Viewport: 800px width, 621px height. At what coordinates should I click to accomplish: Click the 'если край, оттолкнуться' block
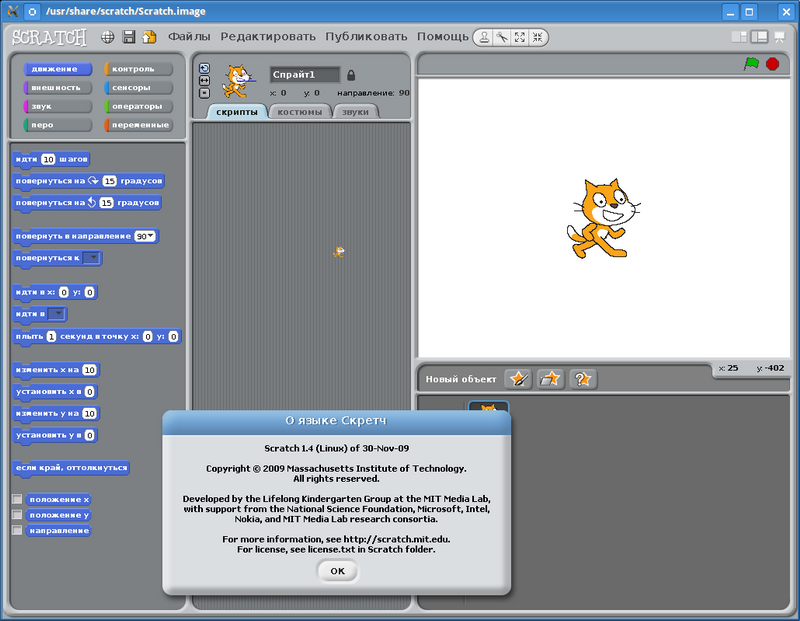[x=71, y=468]
